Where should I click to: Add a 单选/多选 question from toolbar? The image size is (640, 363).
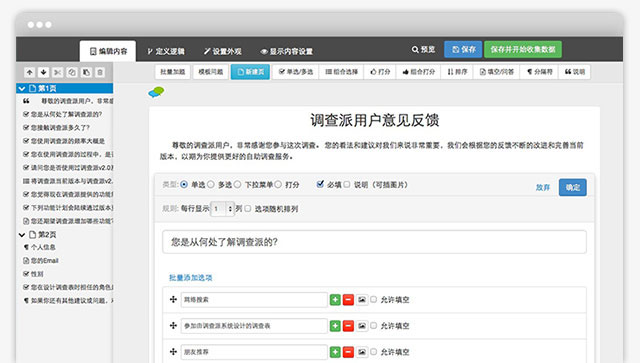296,72
